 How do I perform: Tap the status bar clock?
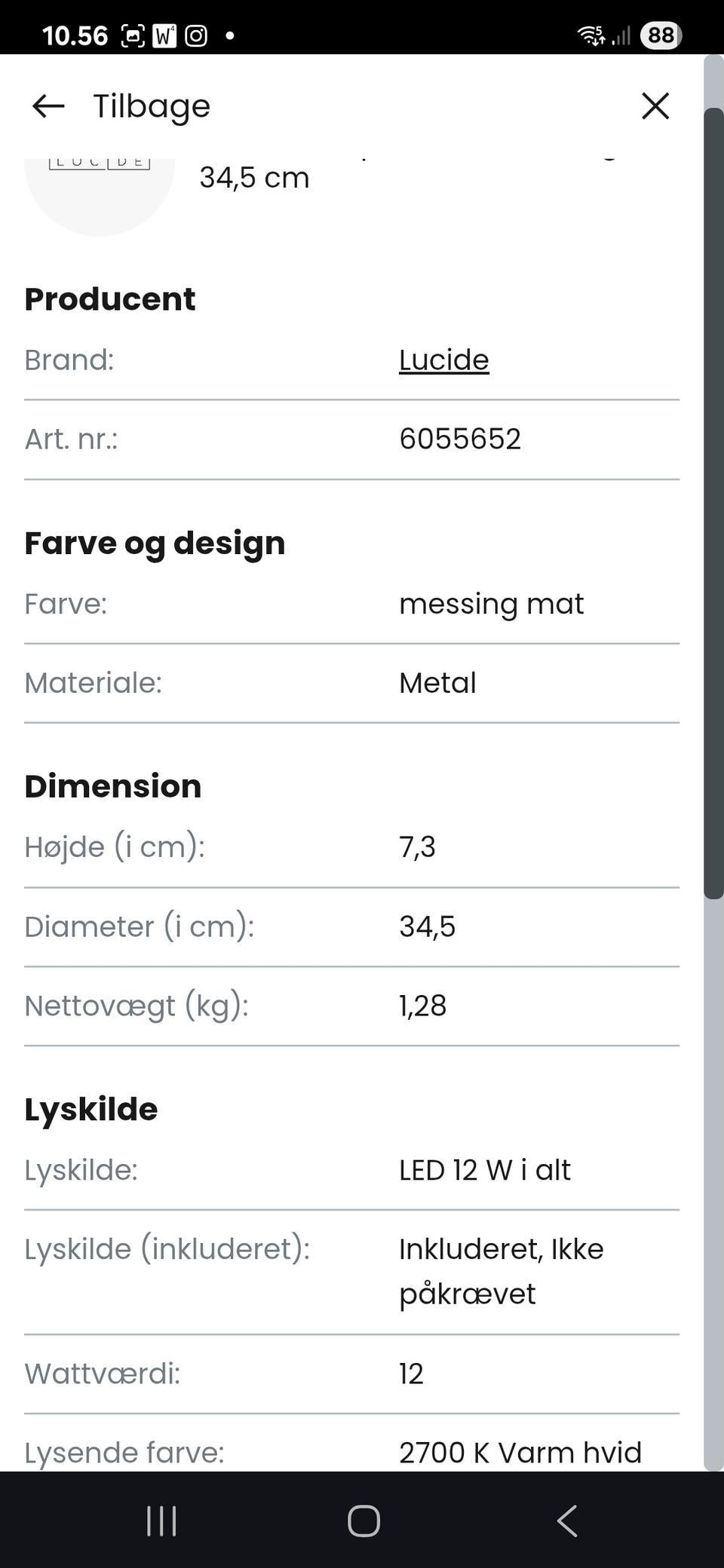point(75,35)
